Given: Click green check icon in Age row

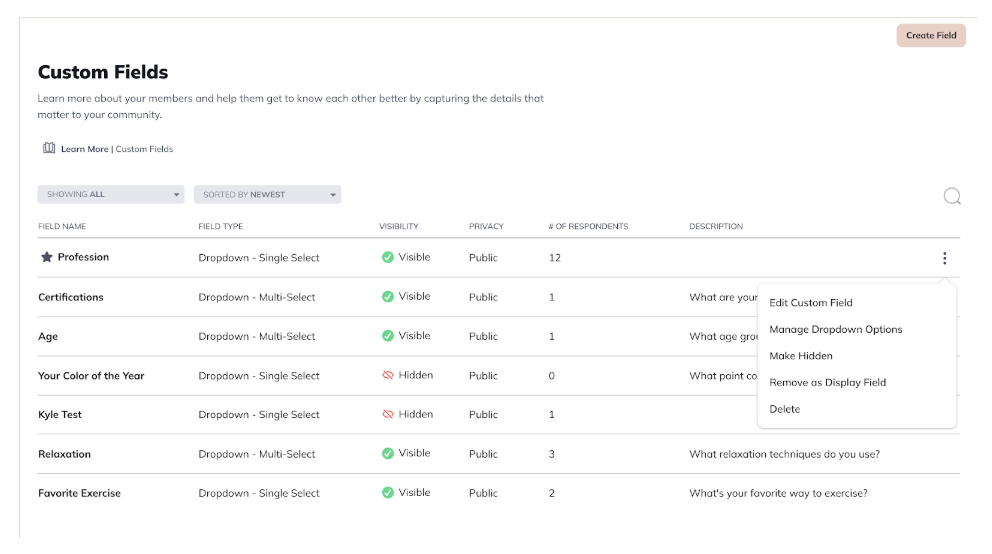Looking at the screenshot, I should pyautogui.click(x=388, y=336).
